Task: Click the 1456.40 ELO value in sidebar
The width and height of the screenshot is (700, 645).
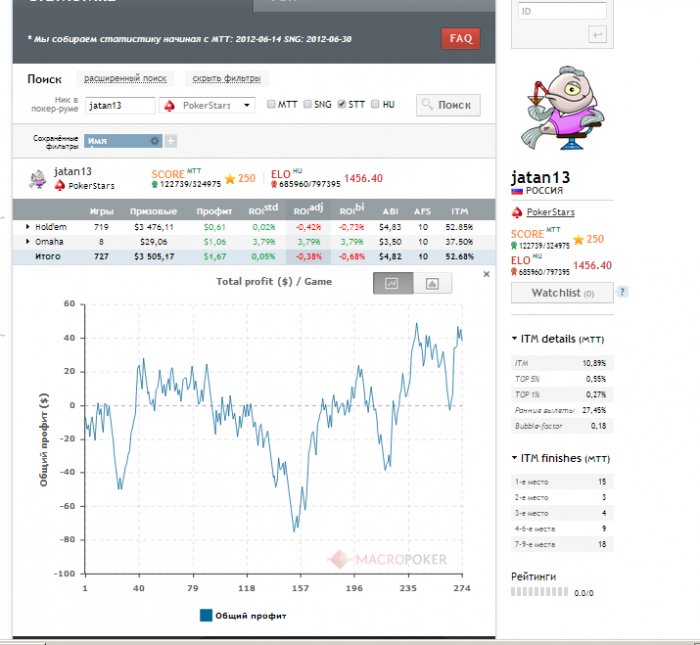Action: click(593, 266)
